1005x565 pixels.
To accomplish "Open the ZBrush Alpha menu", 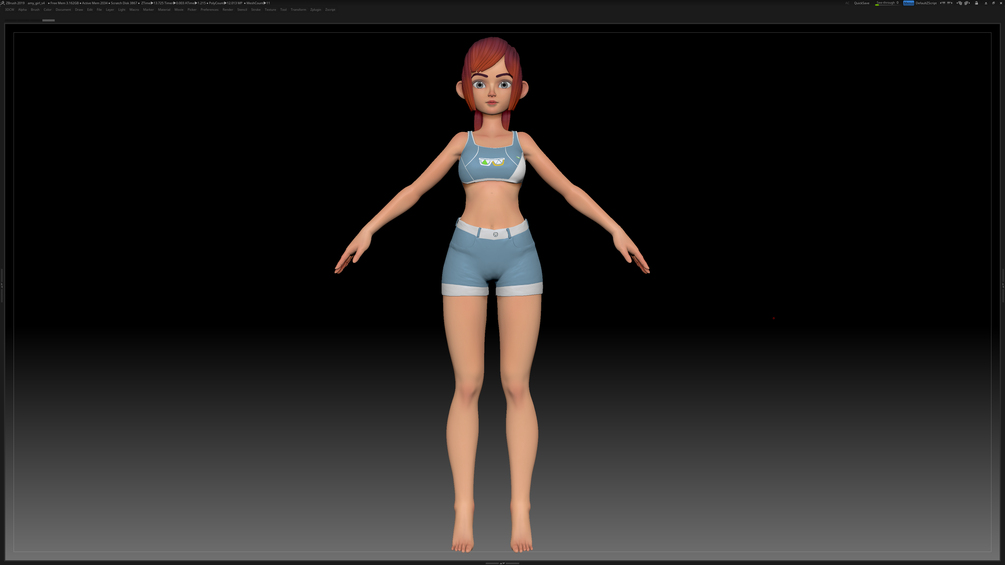I will [22, 10].
